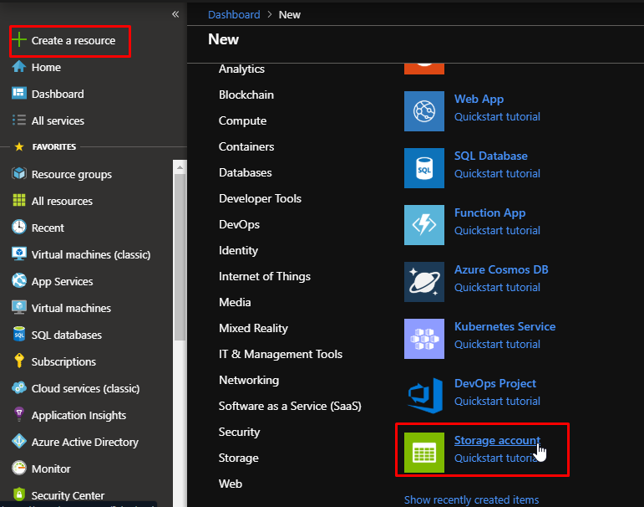The height and width of the screenshot is (507, 644).
Task: Select the Compute category
Action: (x=242, y=121)
